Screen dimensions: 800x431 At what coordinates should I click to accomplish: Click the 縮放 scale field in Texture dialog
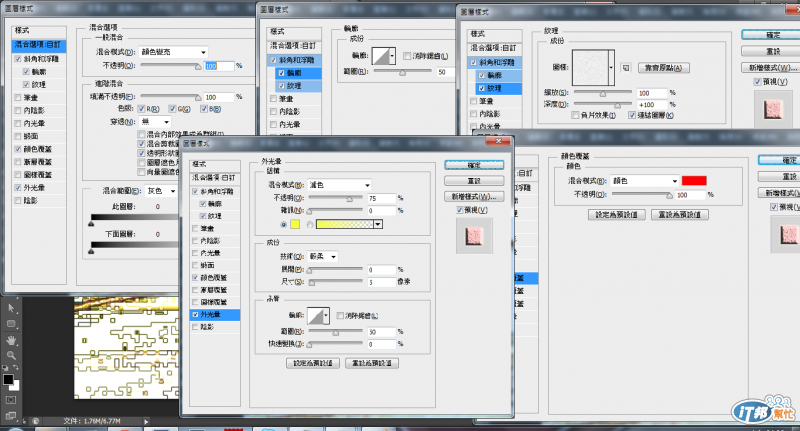point(652,93)
